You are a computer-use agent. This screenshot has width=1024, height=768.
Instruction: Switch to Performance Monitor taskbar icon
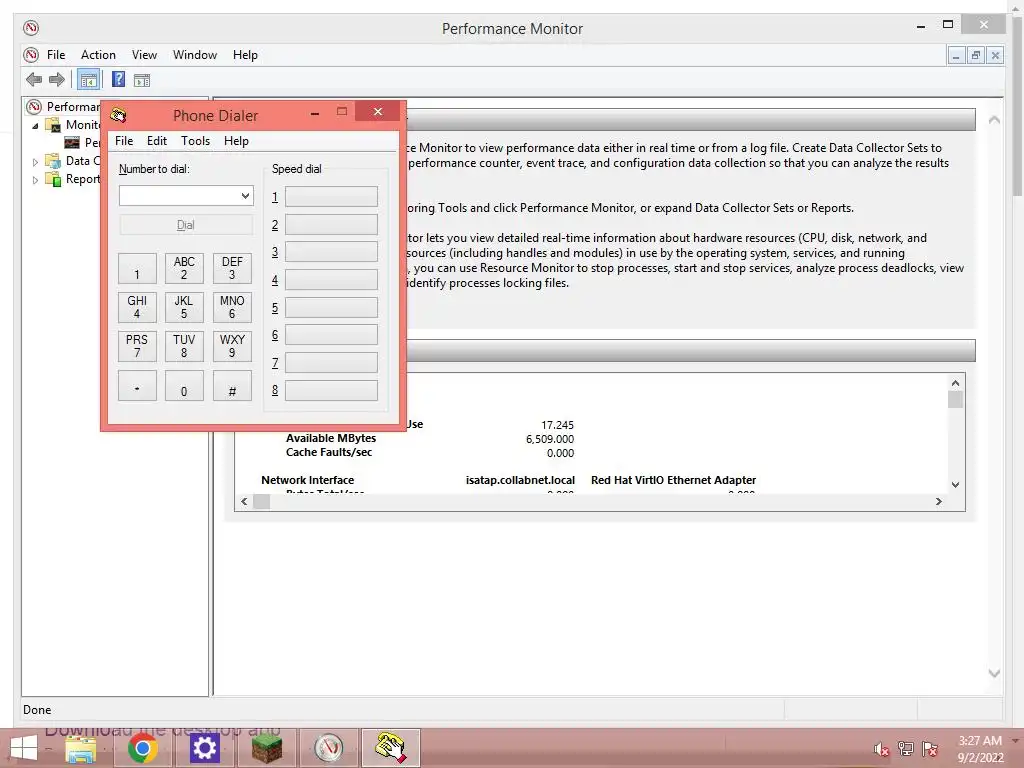click(x=328, y=748)
